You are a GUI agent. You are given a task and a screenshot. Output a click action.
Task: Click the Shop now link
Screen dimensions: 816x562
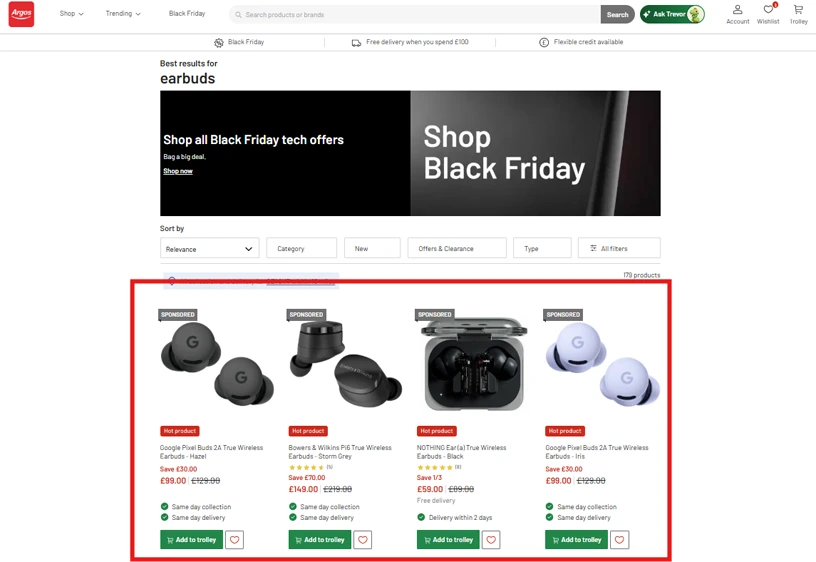coord(178,171)
